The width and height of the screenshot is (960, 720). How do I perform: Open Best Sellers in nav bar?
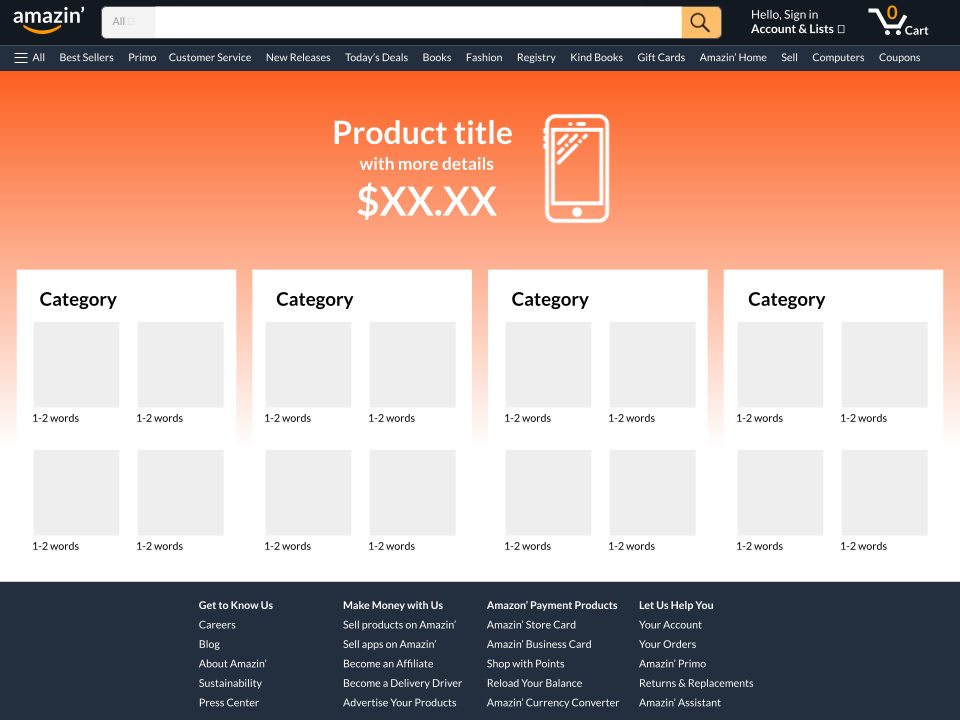pyautogui.click(x=86, y=58)
